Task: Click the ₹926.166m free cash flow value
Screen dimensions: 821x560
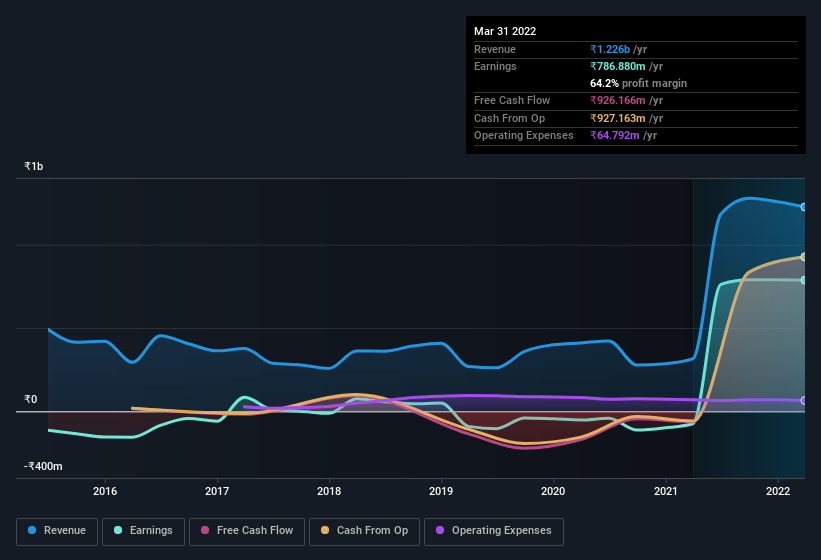Action: (618, 100)
